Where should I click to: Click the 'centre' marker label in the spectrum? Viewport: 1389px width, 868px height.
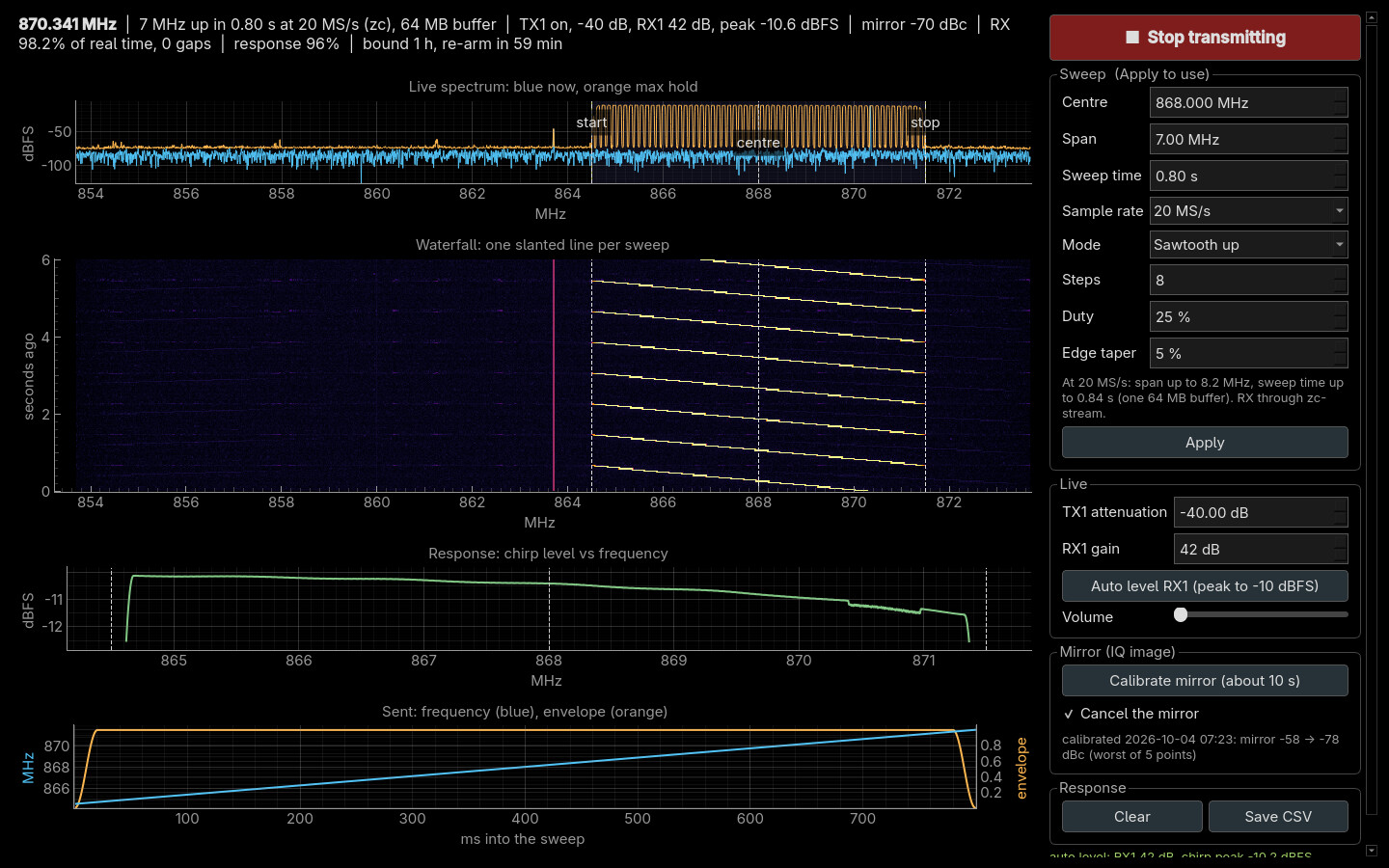tap(758, 143)
